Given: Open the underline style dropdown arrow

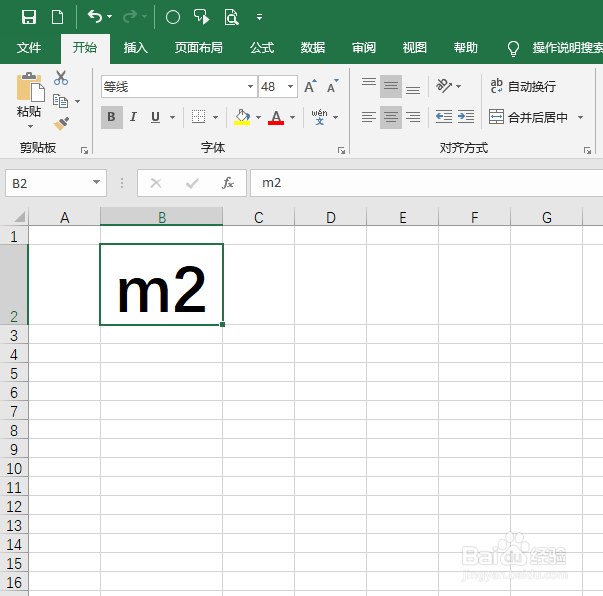Looking at the screenshot, I should coord(172,117).
